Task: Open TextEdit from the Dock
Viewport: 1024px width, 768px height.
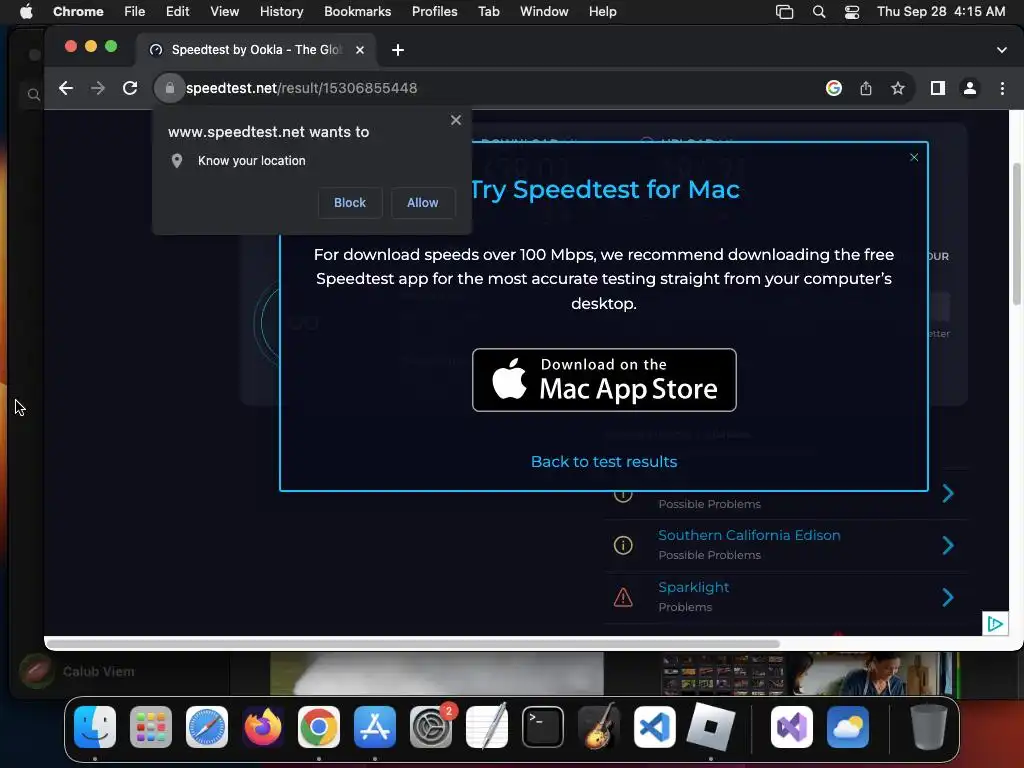Action: (x=487, y=727)
